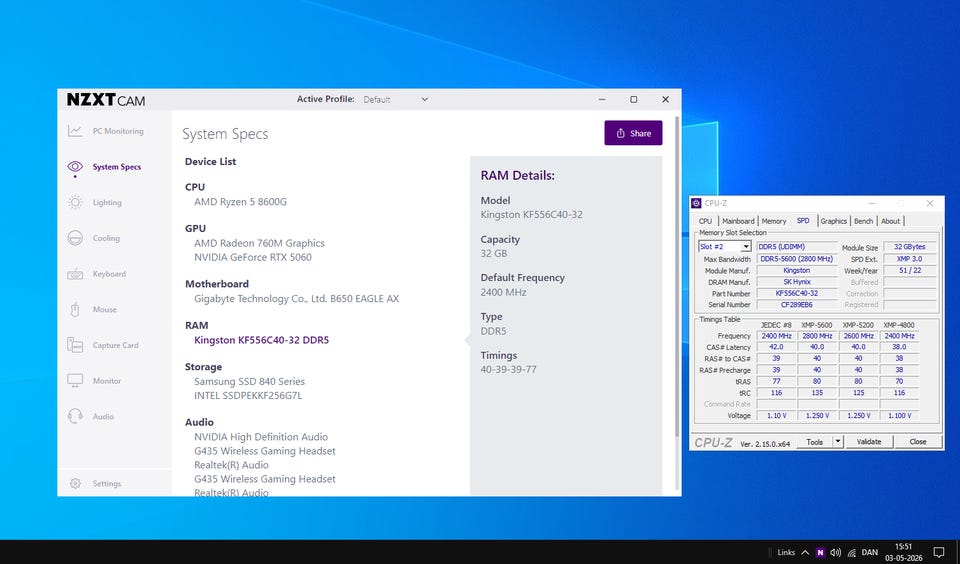Image resolution: width=960 pixels, height=564 pixels.
Task: Click the Part Number field KF556C40-32
Action: point(797,293)
